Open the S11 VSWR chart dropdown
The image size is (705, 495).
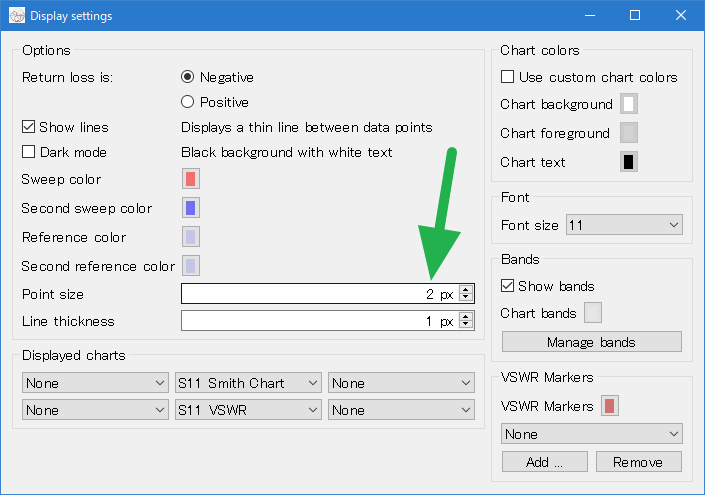pyautogui.click(x=248, y=410)
